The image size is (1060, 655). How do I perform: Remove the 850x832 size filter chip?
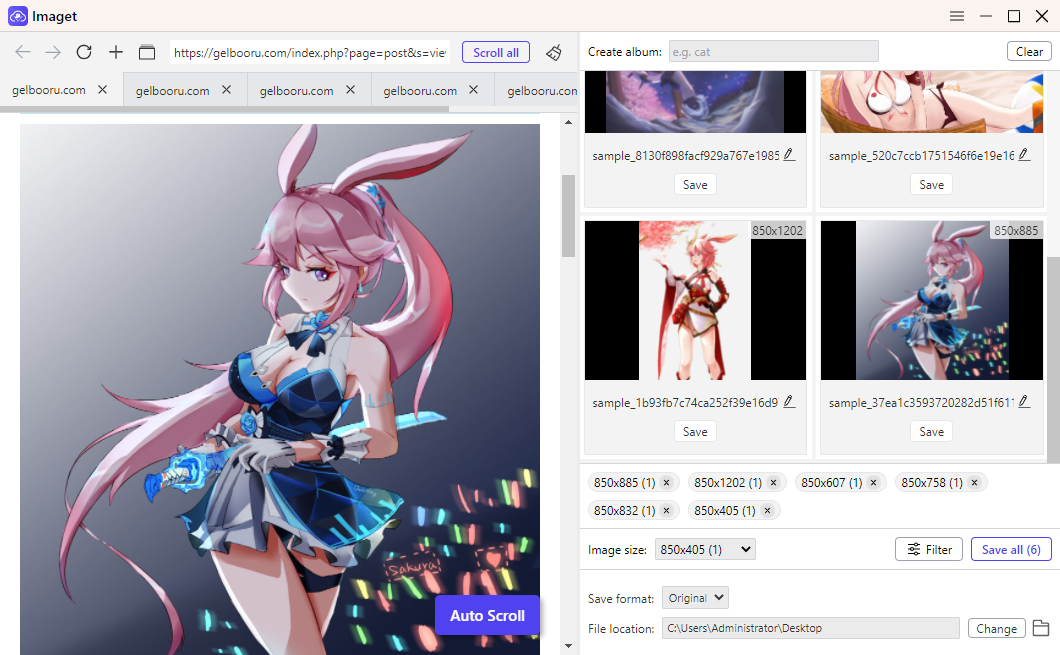tap(667, 510)
